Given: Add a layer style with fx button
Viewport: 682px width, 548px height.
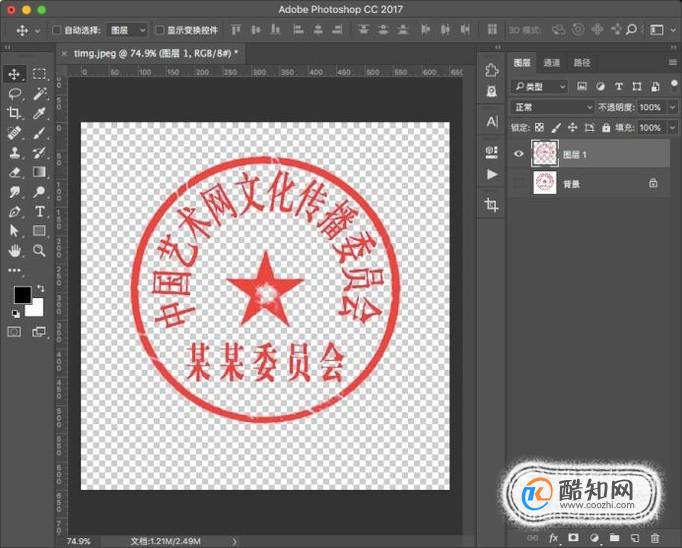Looking at the screenshot, I should pyautogui.click(x=553, y=538).
